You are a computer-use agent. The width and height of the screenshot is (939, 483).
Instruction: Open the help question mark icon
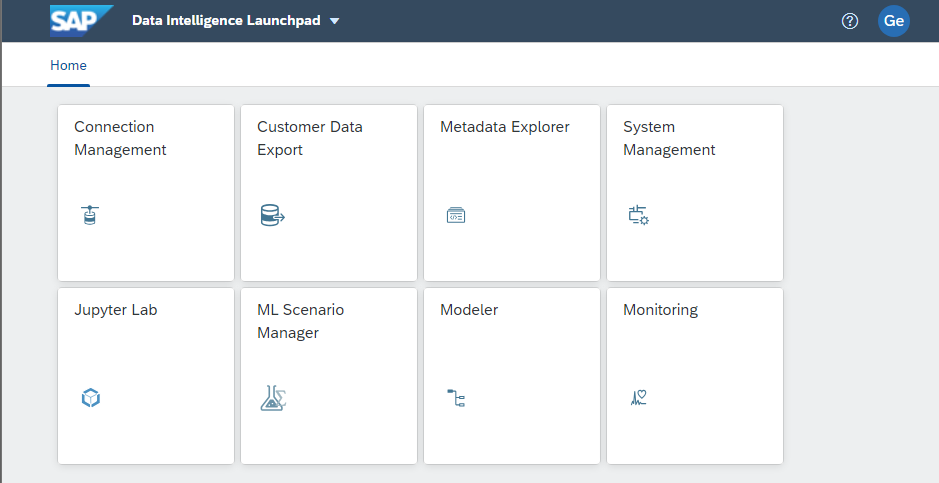[850, 21]
